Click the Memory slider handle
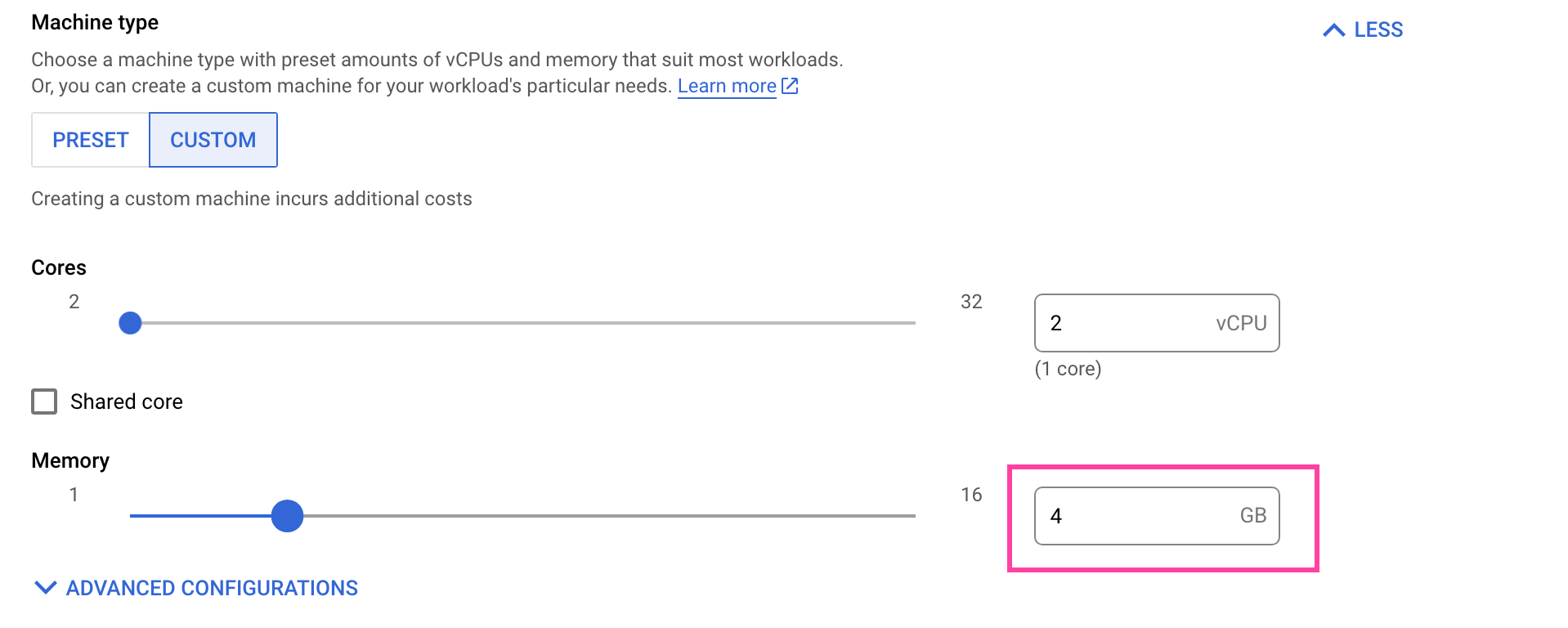This screenshot has height=628, width=1568. point(287,516)
